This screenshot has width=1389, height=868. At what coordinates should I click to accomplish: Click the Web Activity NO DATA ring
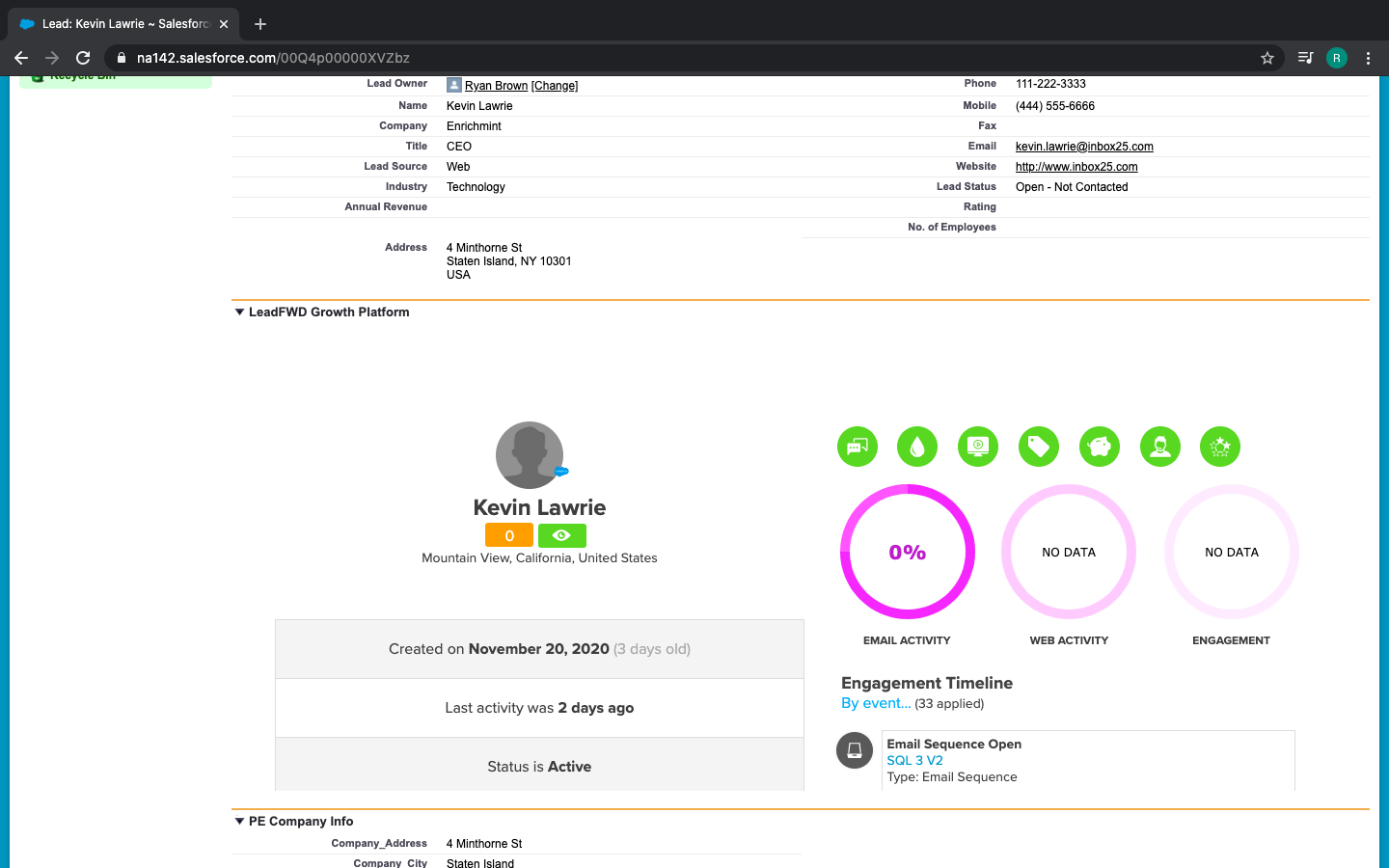click(x=1069, y=552)
